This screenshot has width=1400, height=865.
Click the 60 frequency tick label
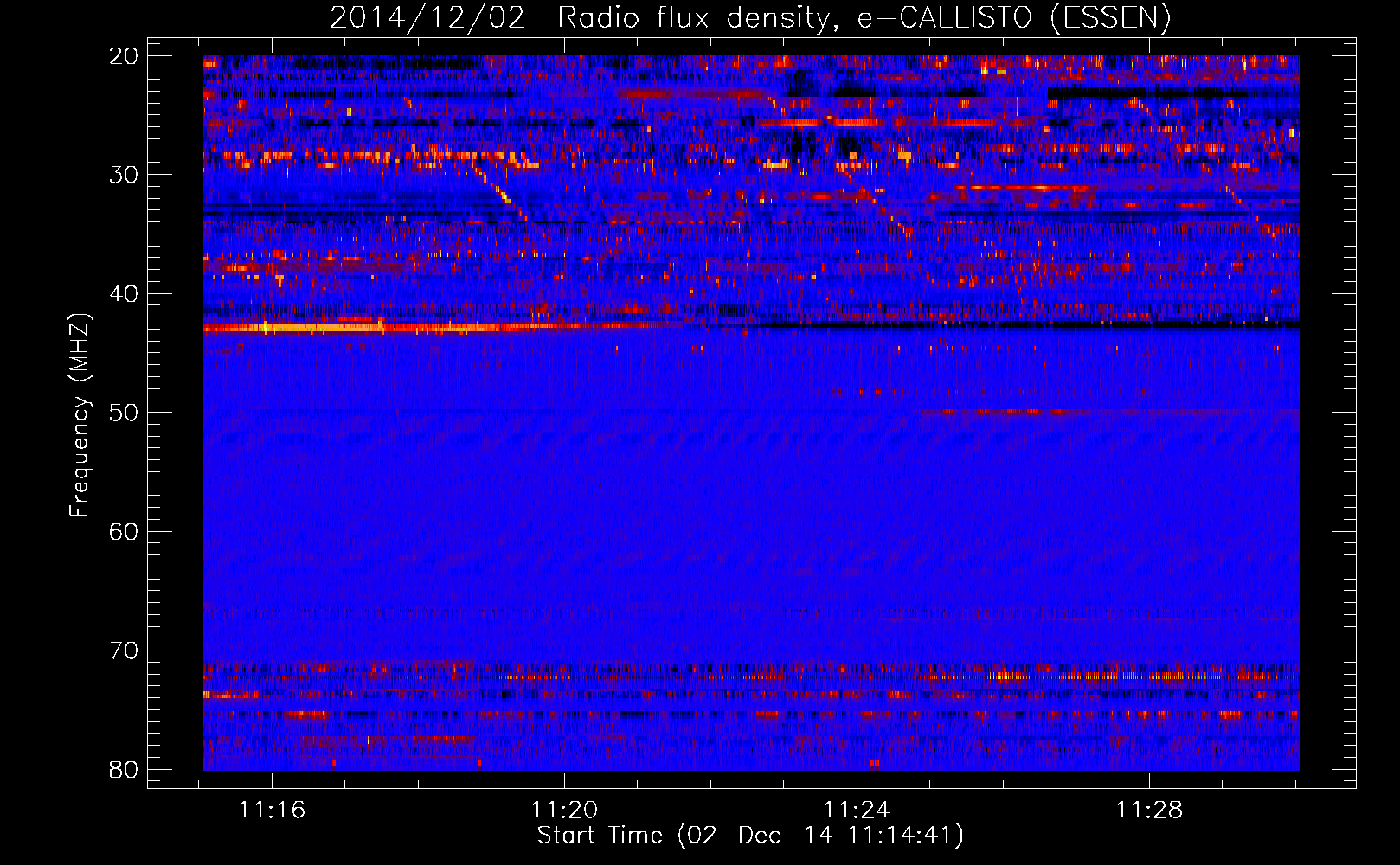coord(124,532)
